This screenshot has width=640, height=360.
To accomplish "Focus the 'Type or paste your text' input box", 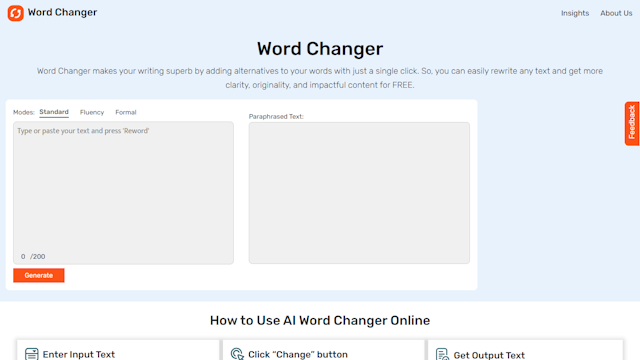I will (123, 193).
